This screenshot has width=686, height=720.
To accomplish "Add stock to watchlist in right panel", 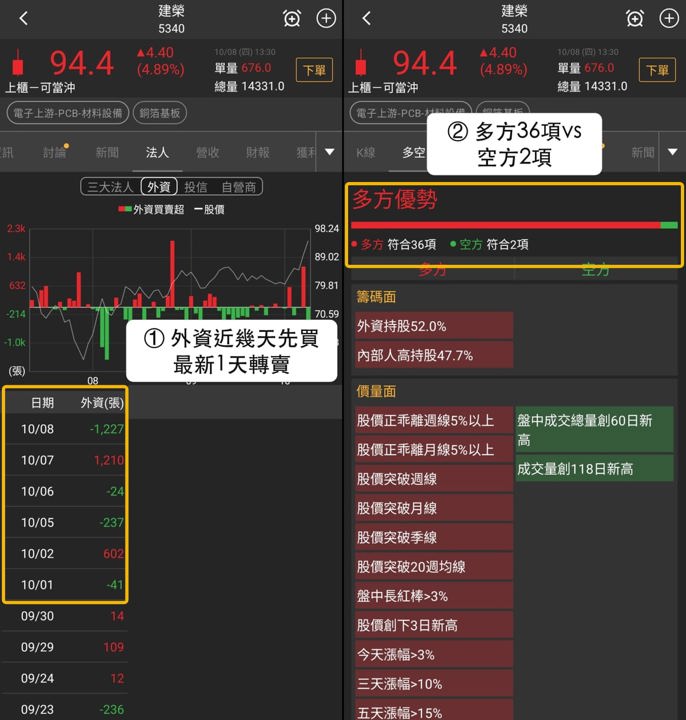I will point(669,18).
